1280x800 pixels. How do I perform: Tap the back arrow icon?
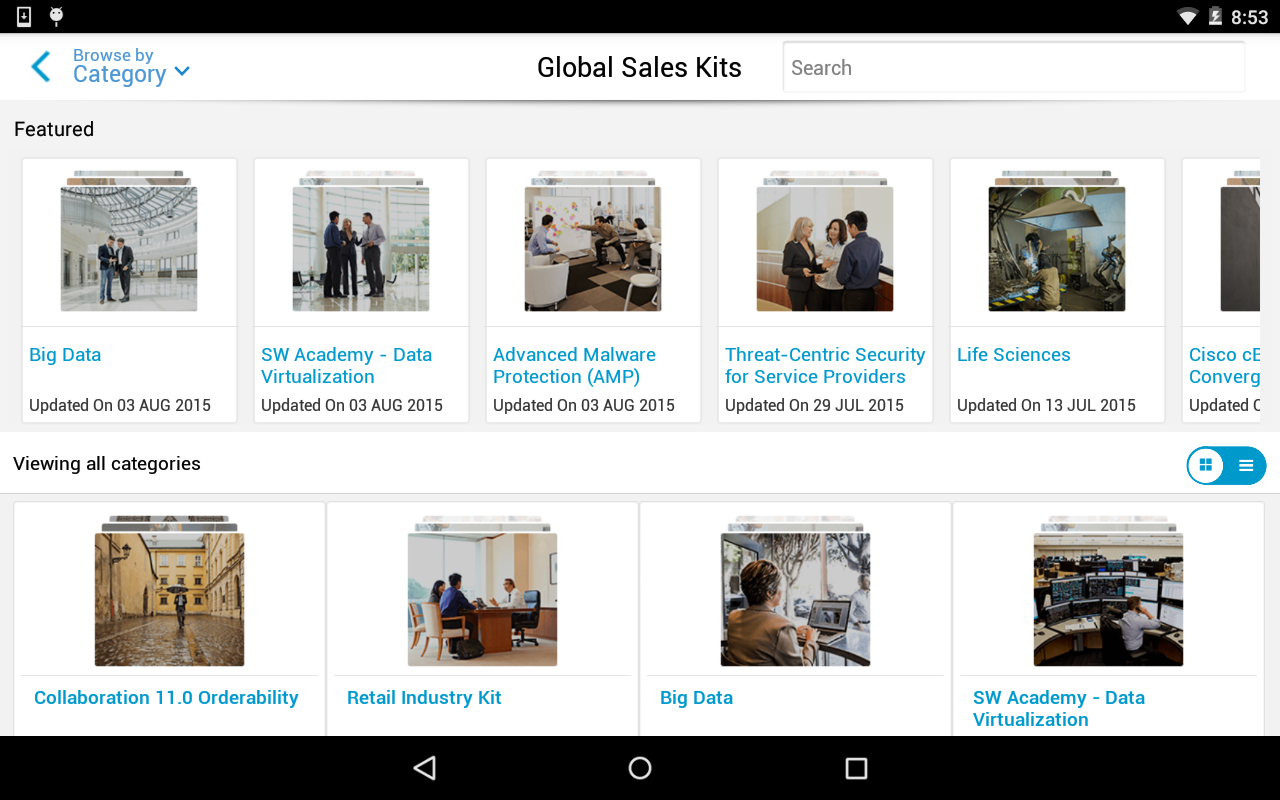coord(40,67)
